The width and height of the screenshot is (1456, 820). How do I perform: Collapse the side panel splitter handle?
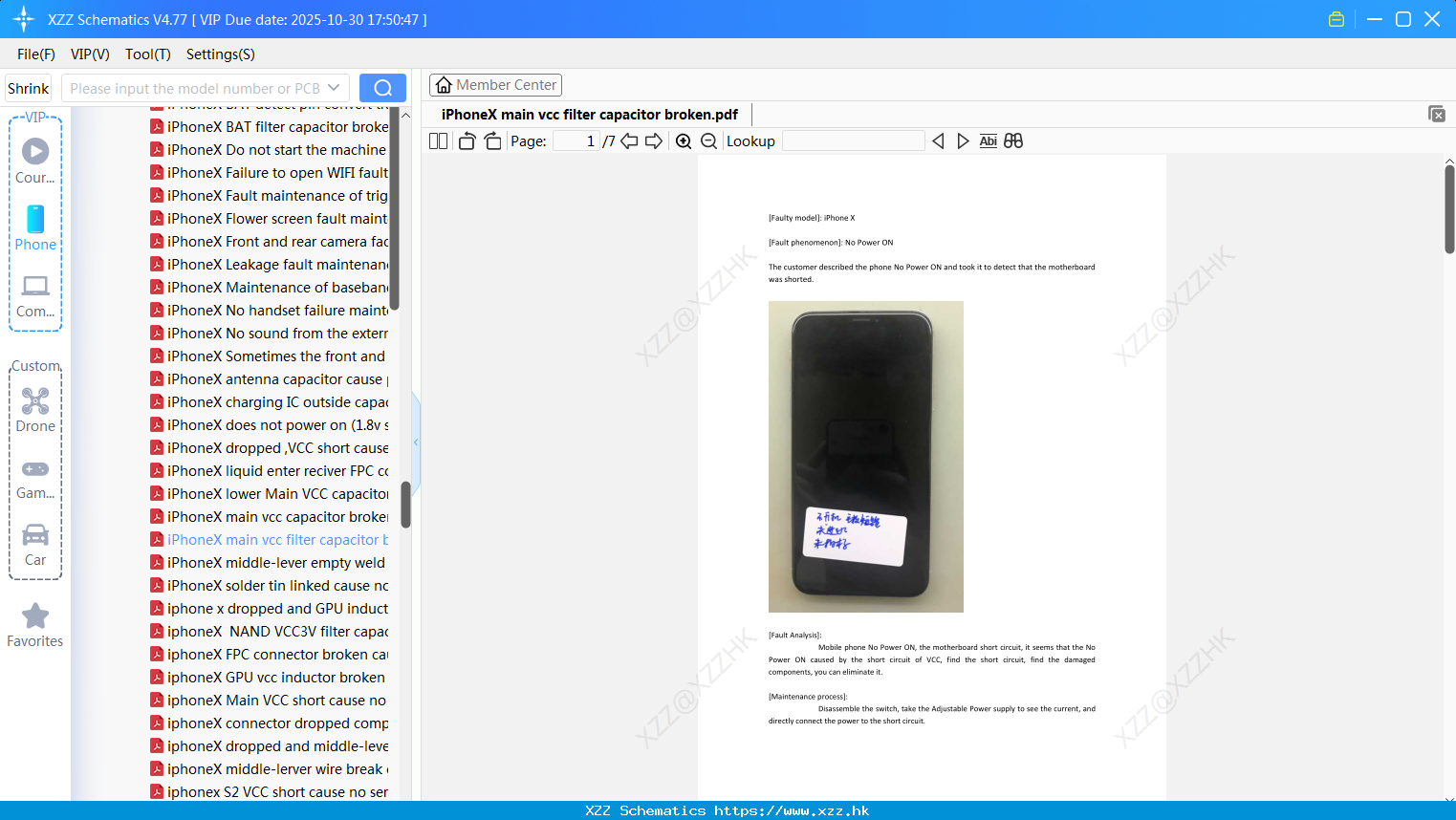(x=416, y=442)
